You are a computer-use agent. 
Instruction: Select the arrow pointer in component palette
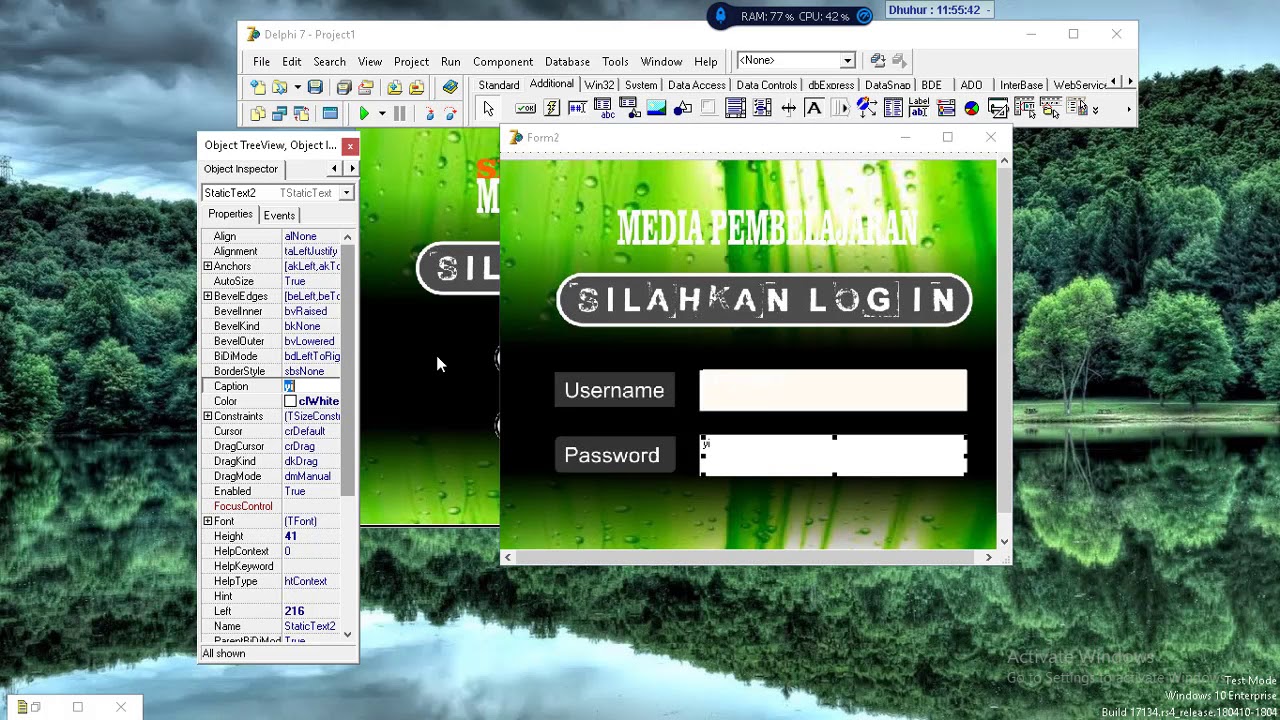(488, 108)
